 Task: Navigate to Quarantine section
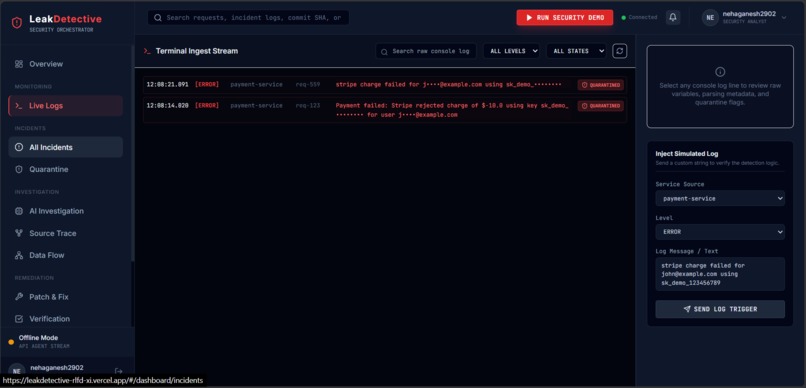pyautogui.click(x=65, y=170)
